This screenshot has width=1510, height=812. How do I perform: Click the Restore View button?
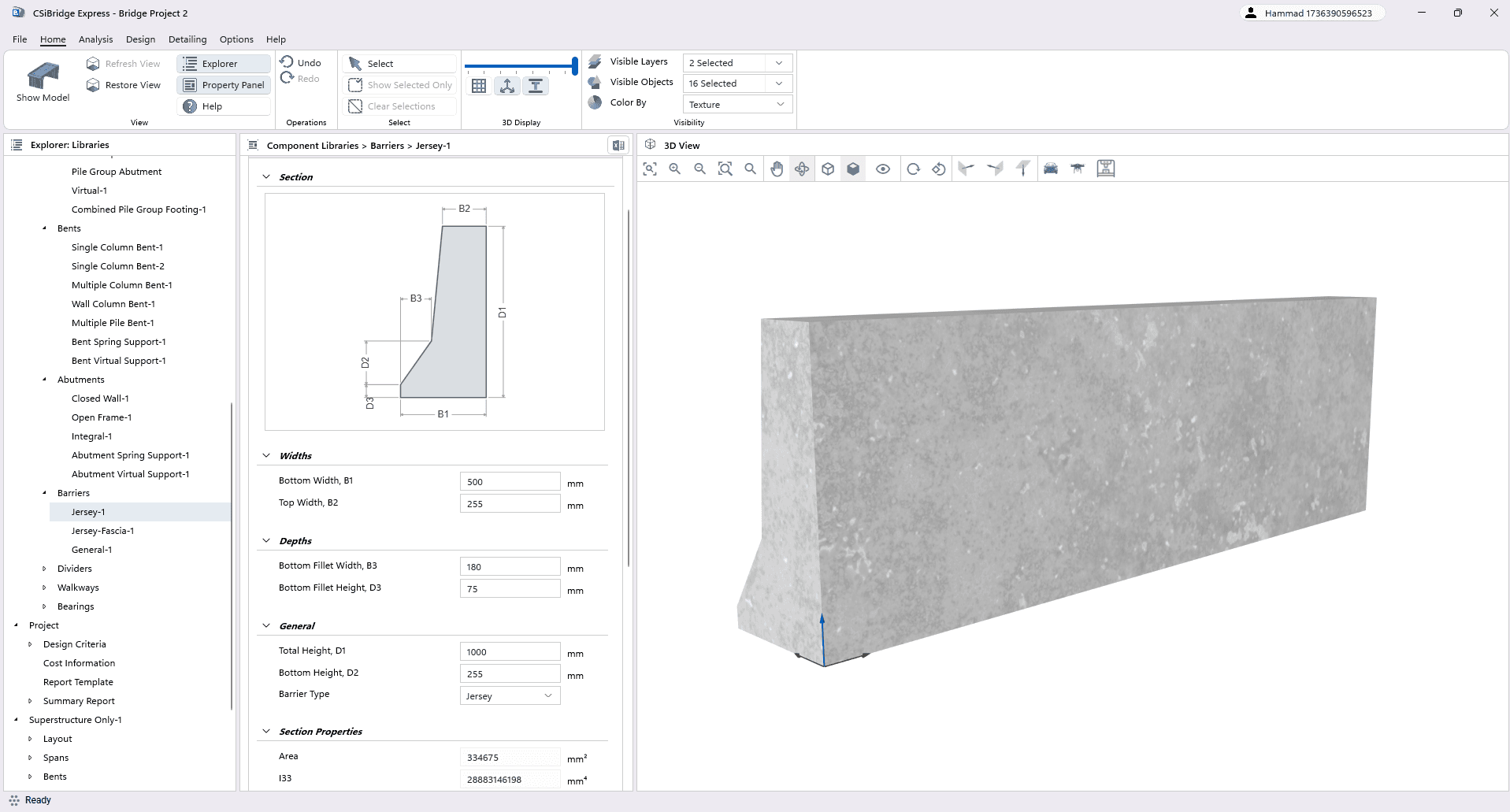click(124, 85)
